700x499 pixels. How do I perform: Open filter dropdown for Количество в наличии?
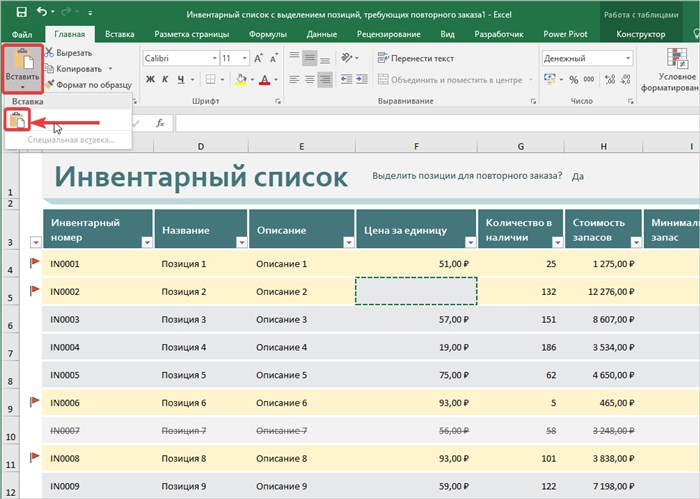[x=557, y=242]
